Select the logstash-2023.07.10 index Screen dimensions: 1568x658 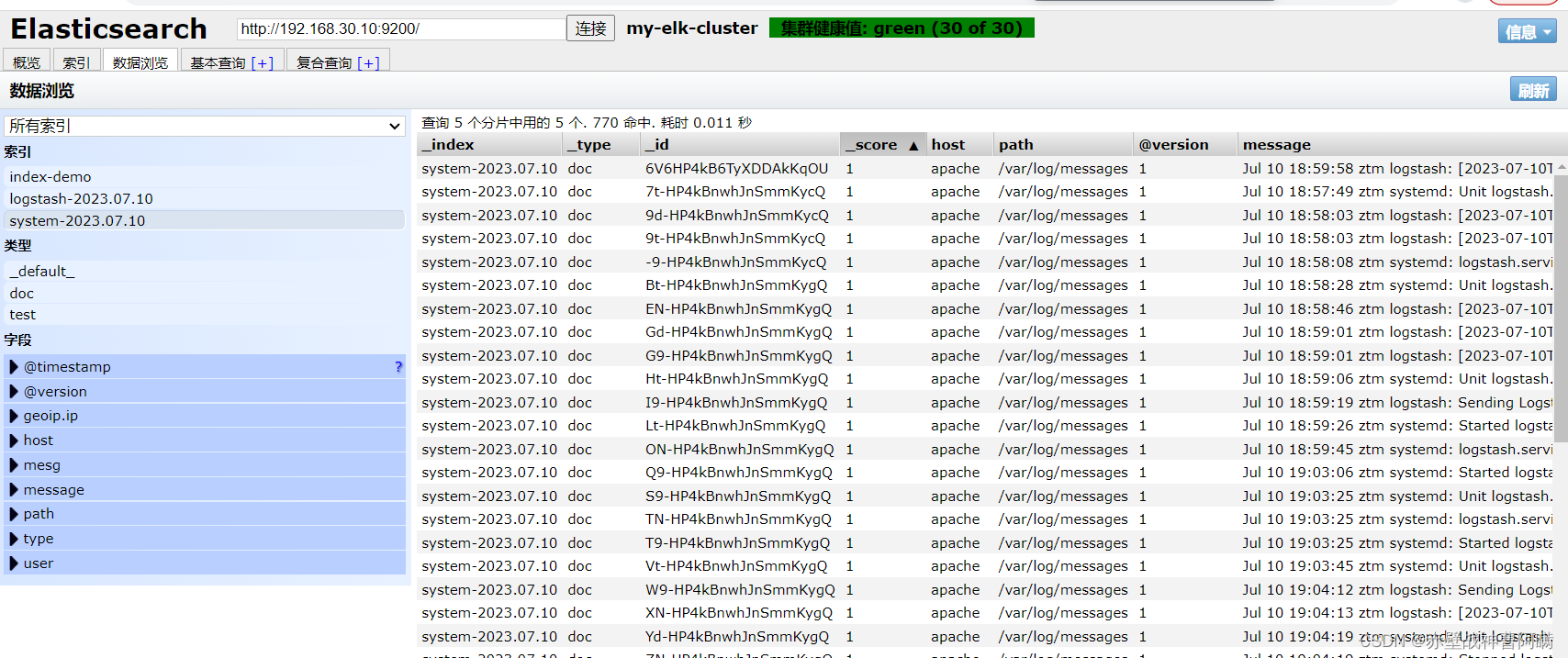pos(204,198)
